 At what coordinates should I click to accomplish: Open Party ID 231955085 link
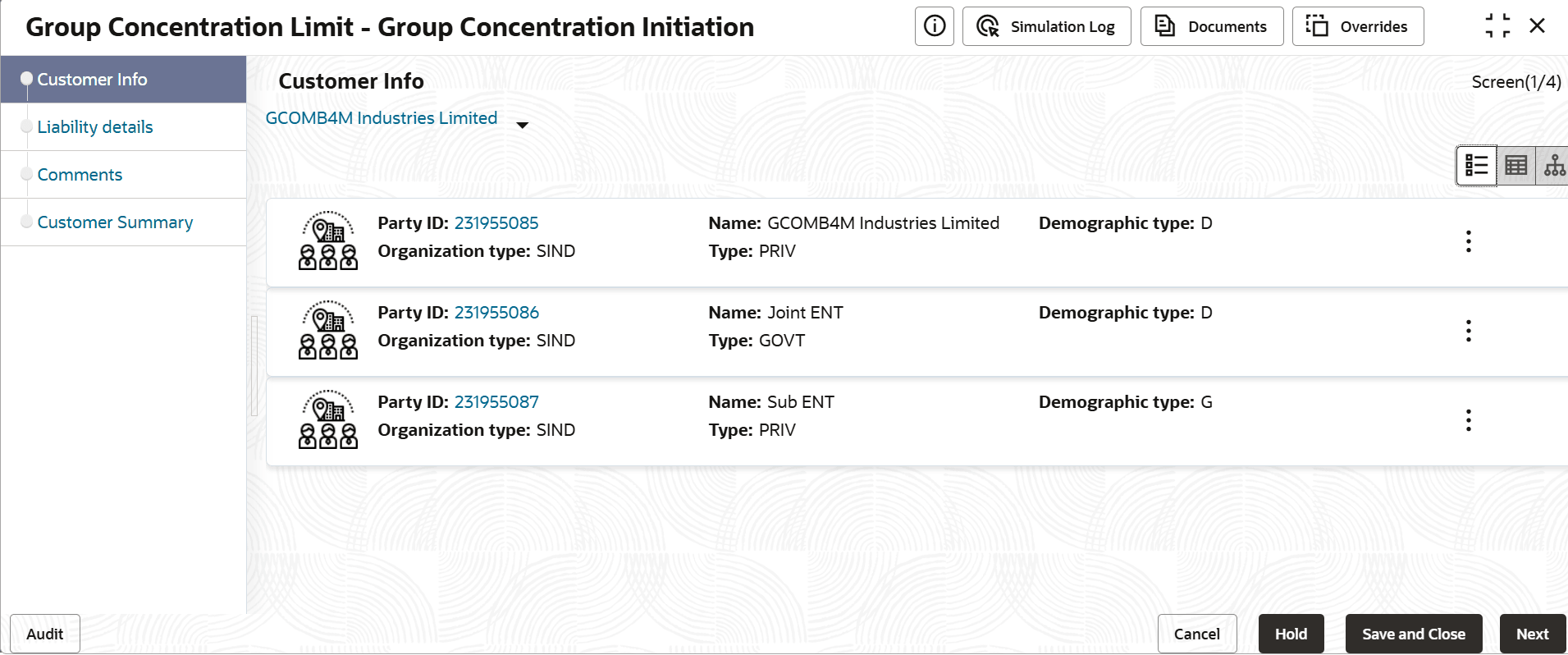point(496,223)
